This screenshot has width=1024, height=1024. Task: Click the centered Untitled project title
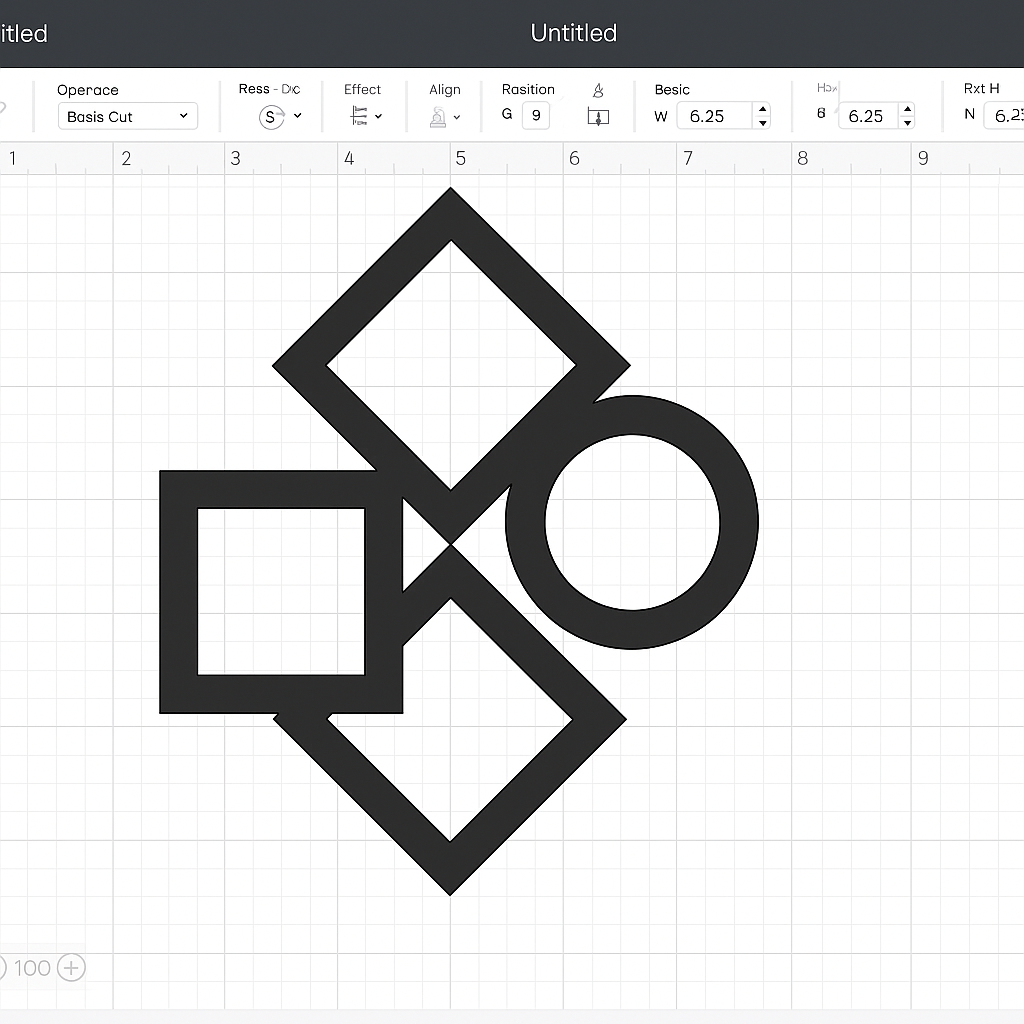click(x=573, y=33)
